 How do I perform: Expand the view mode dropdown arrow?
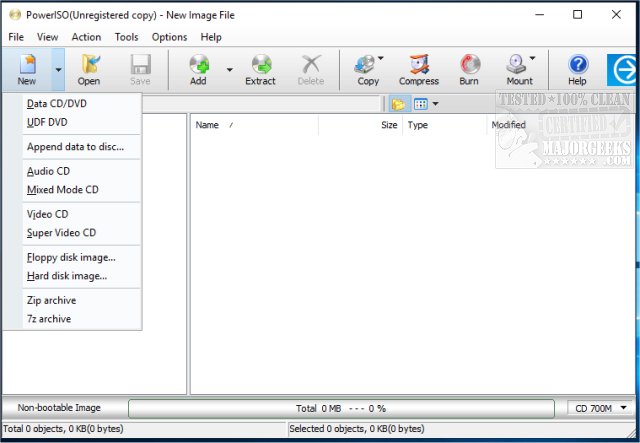coord(435,103)
